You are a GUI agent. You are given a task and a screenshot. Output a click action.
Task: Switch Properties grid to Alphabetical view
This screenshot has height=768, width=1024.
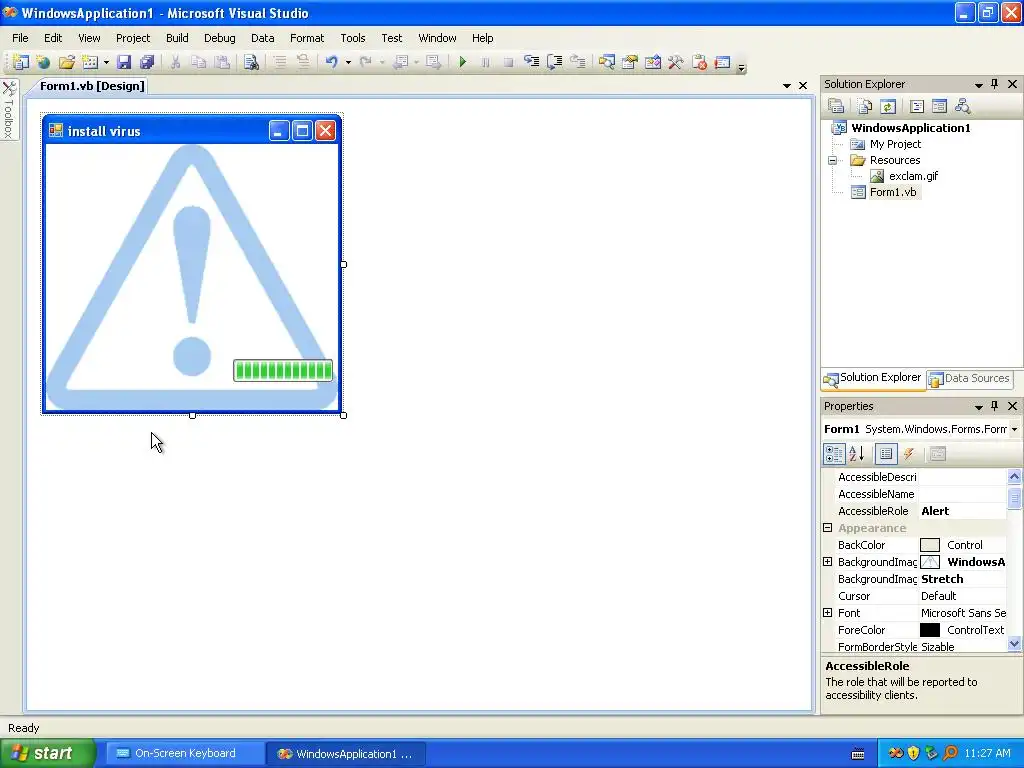857,454
